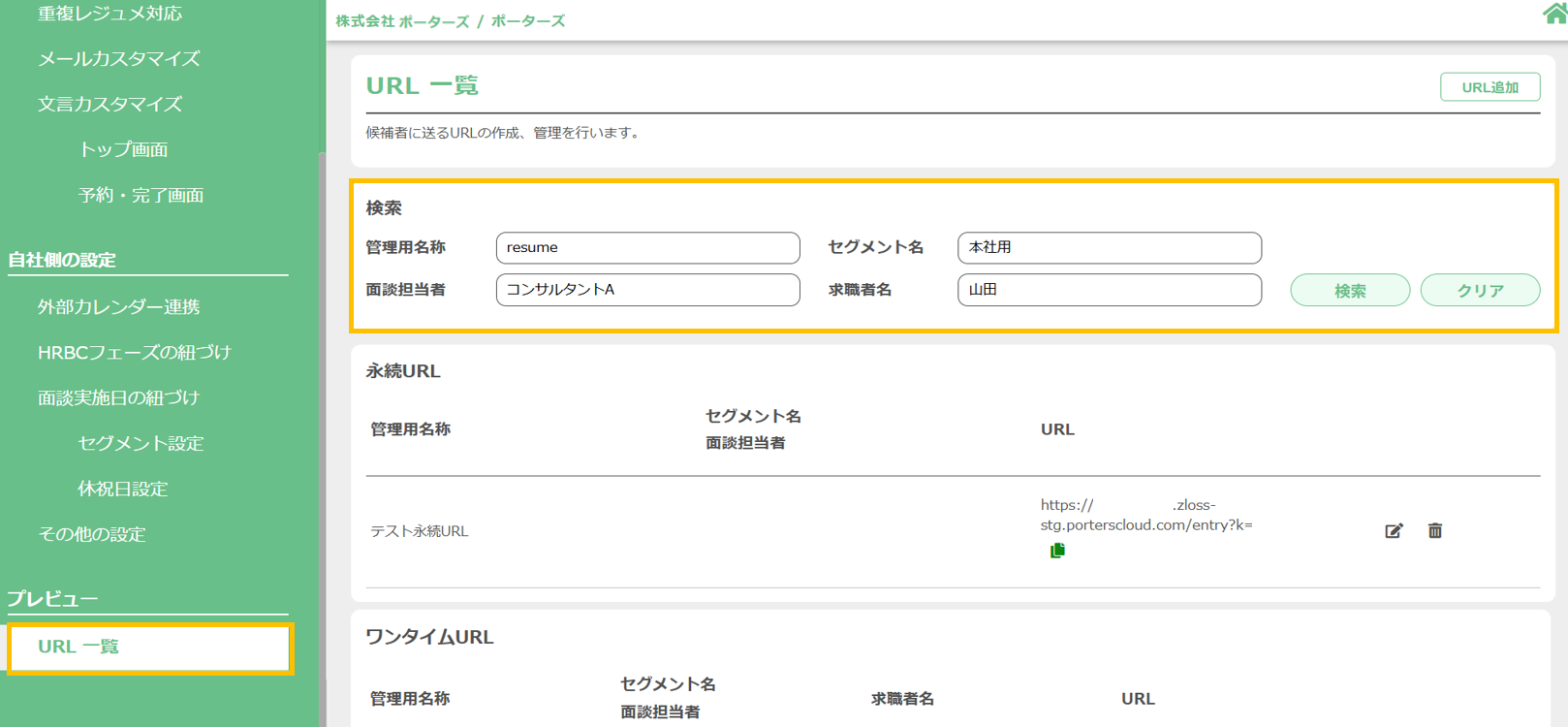This screenshot has height=727, width=1568.
Task: Click the セグメント名 search field
Action: [1109, 248]
